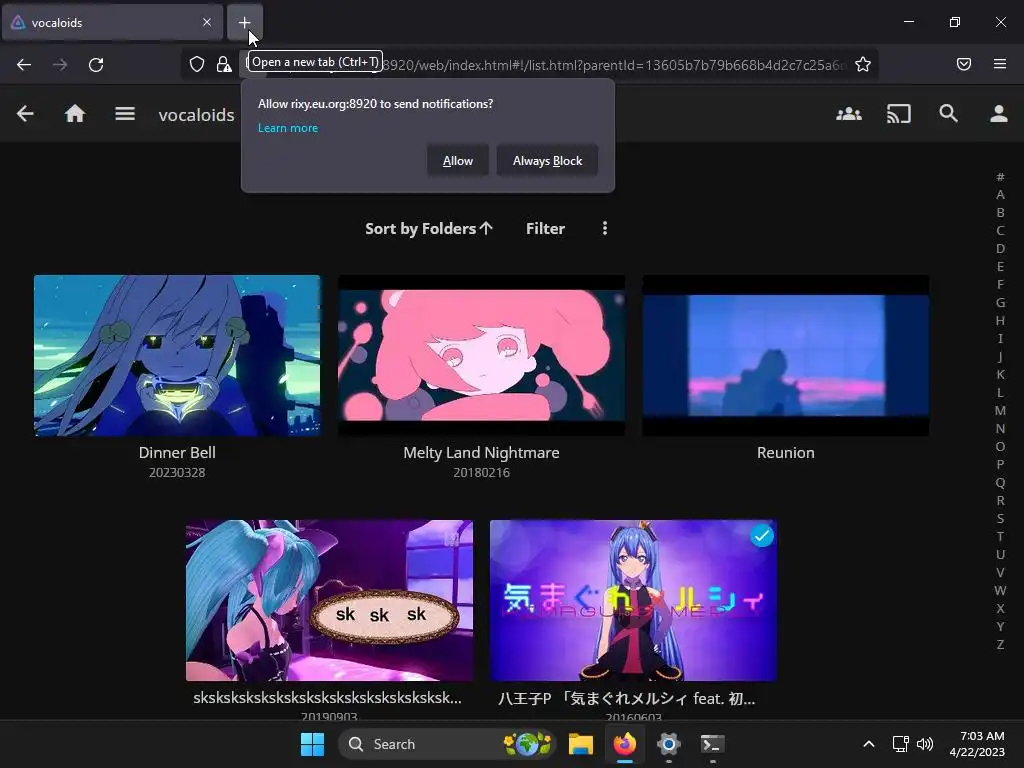The height and width of the screenshot is (768, 1024).
Task: Open the Dinner Bell thumbnail
Action: click(x=177, y=355)
